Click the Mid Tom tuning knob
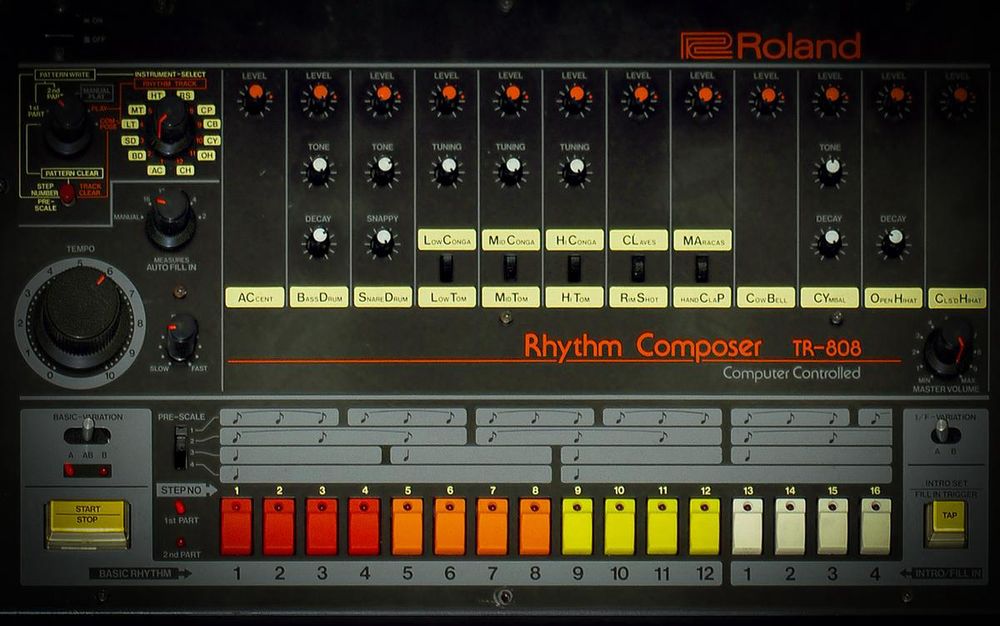This screenshot has width=1000, height=626. point(511,170)
